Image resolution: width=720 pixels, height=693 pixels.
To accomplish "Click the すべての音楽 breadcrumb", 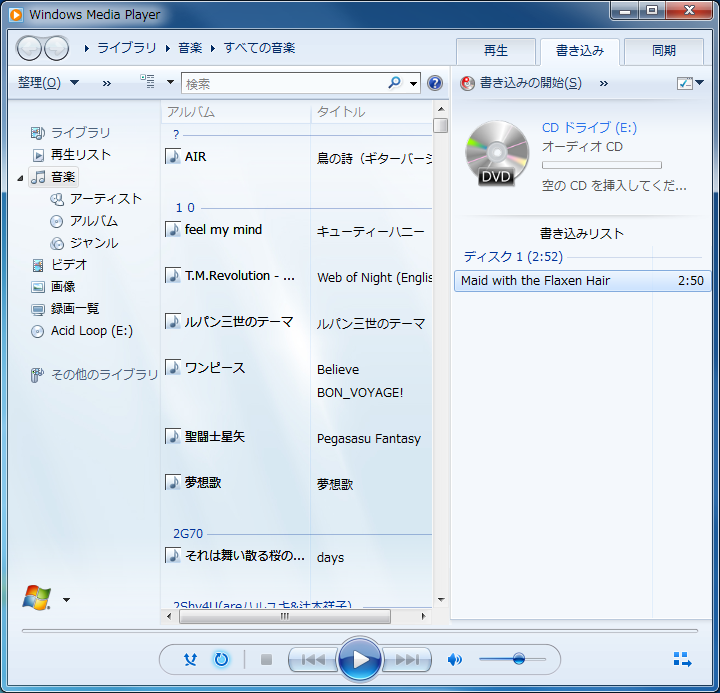I will [x=259, y=48].
